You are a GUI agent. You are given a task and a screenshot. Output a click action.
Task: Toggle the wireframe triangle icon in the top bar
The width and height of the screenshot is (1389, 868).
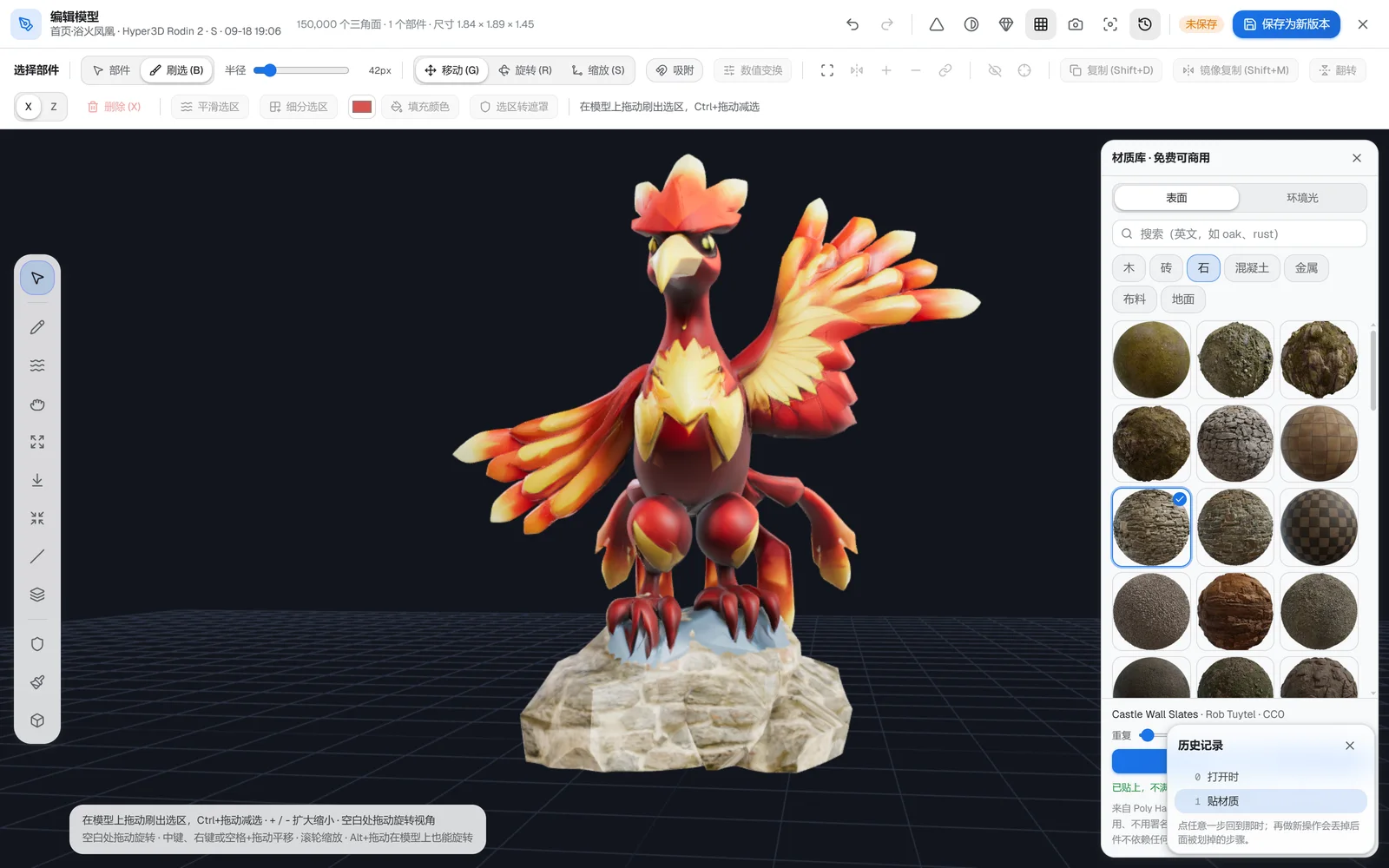click(x=937, y=24)
